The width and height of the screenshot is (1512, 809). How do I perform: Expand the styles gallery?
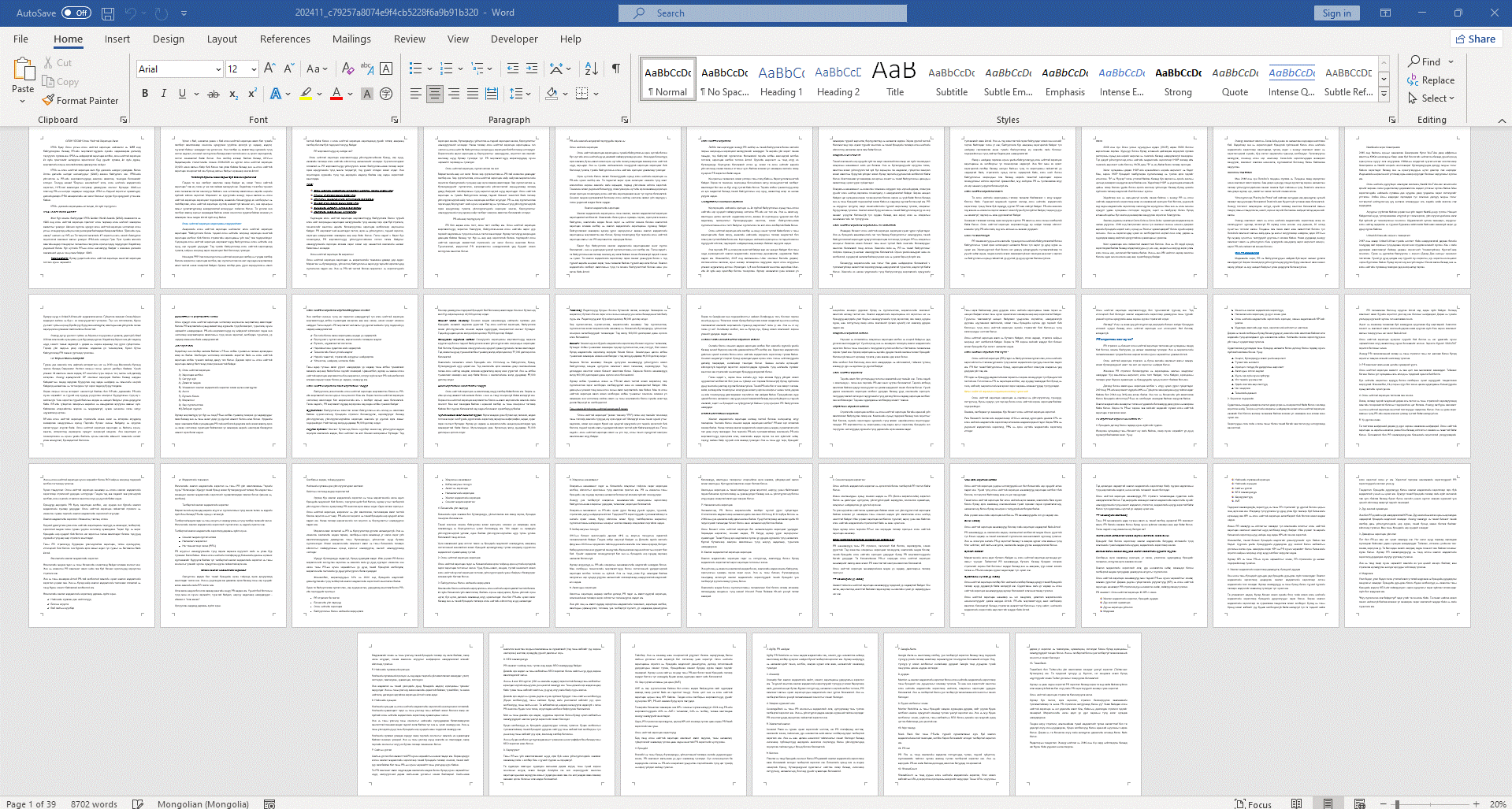click(1384, 95)
